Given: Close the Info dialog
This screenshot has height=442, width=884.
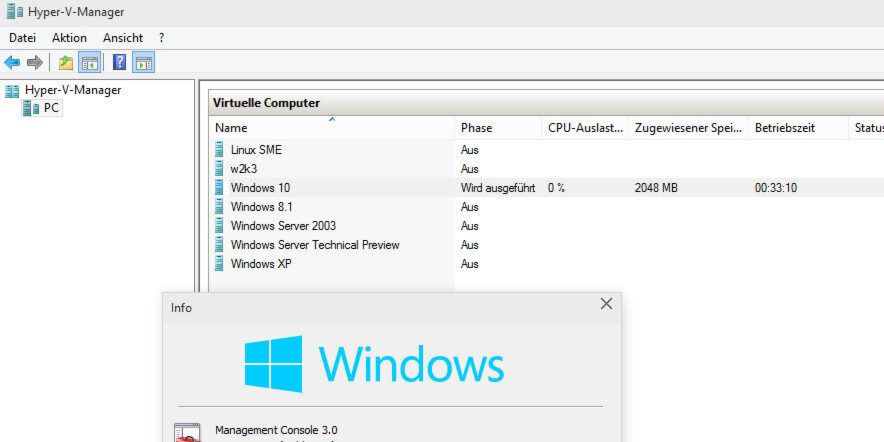Looking at the screenshot, I should pyautogui.click(x=606, y=304).
